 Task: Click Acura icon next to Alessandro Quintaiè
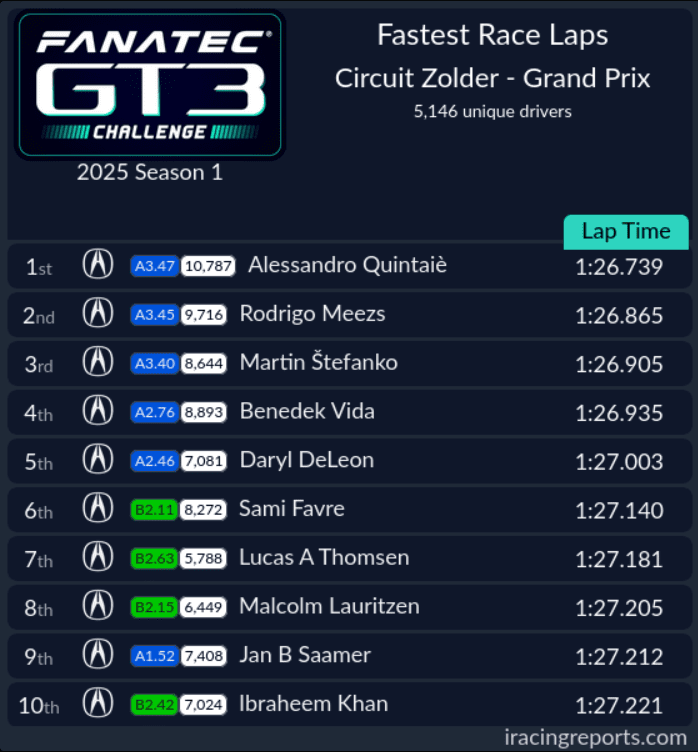pyautogui.click(x=98, y=264)
